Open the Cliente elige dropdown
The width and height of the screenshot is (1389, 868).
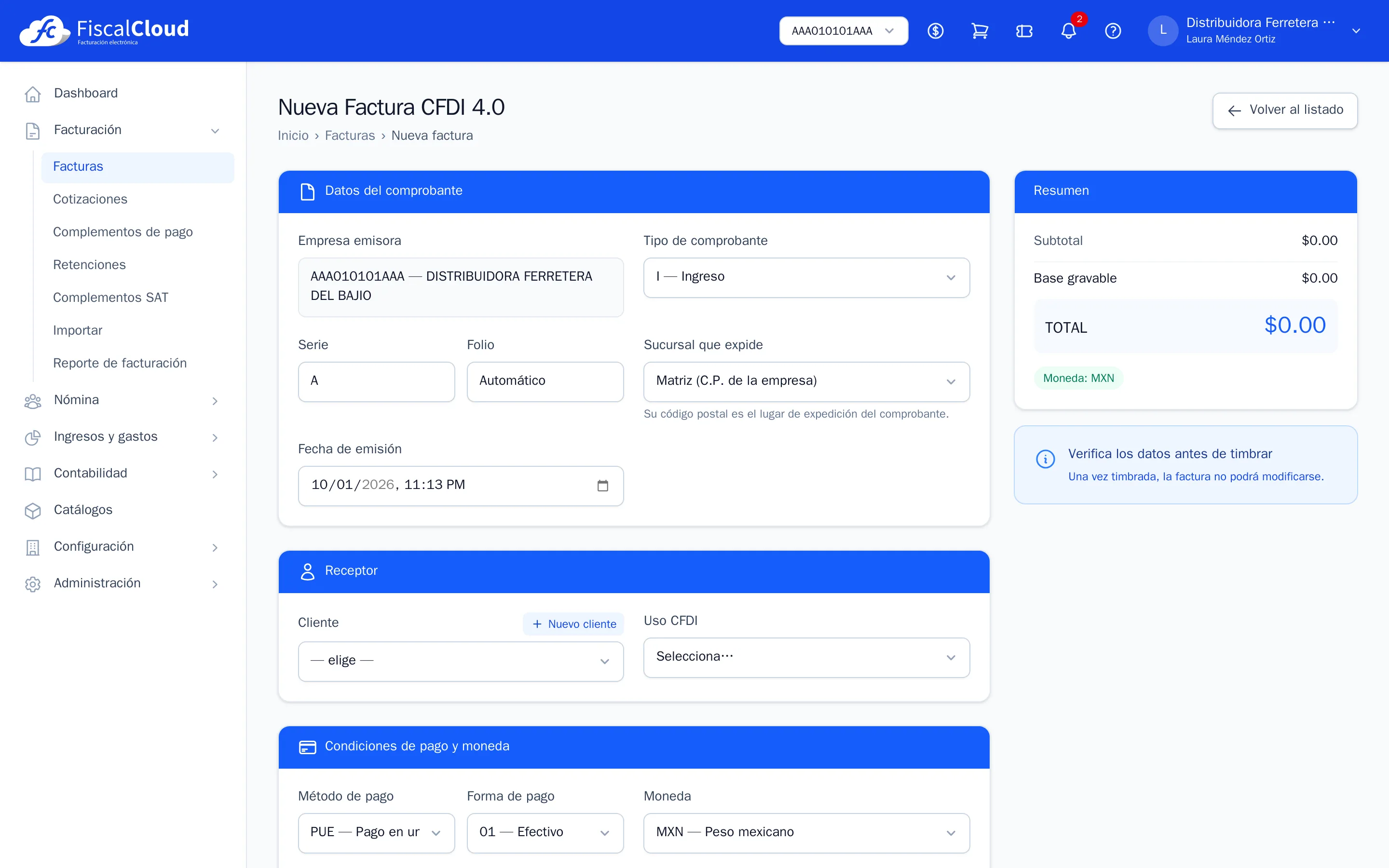[460, 661]
